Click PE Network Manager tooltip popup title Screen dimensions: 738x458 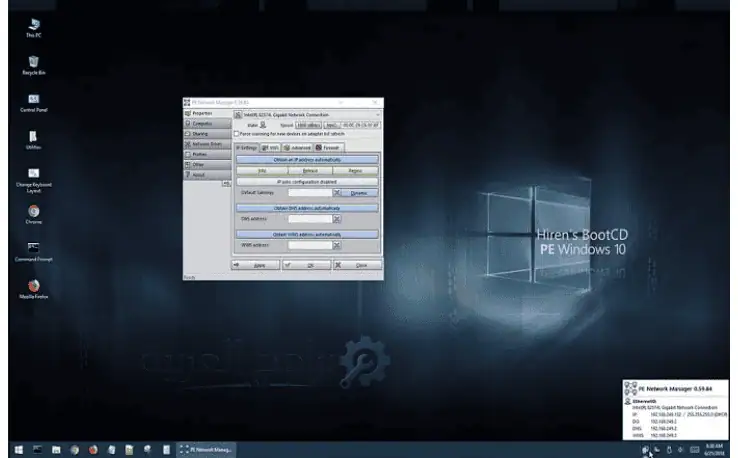(x=675, y=389)
